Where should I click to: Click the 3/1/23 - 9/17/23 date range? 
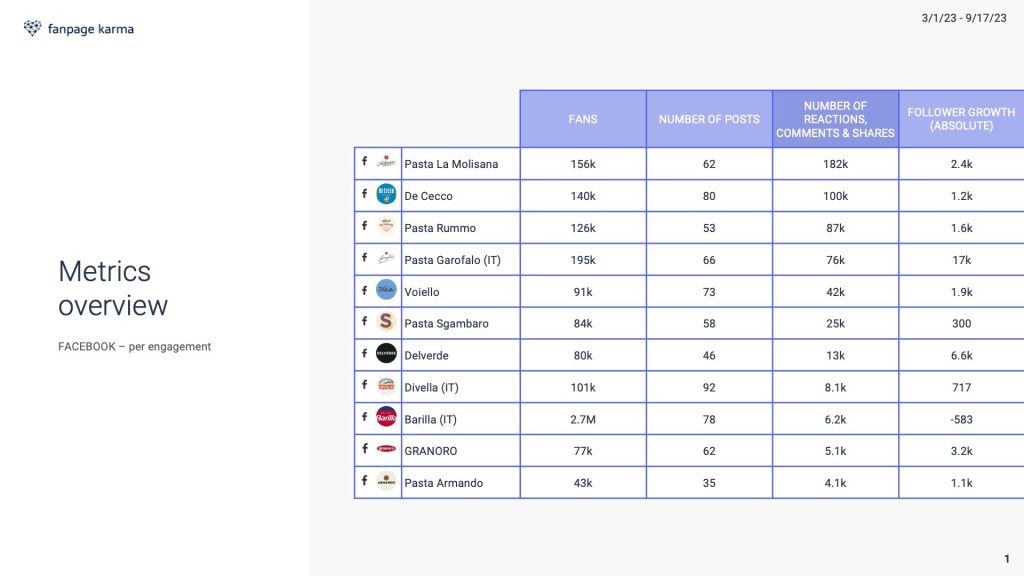(x=964, y=18)
